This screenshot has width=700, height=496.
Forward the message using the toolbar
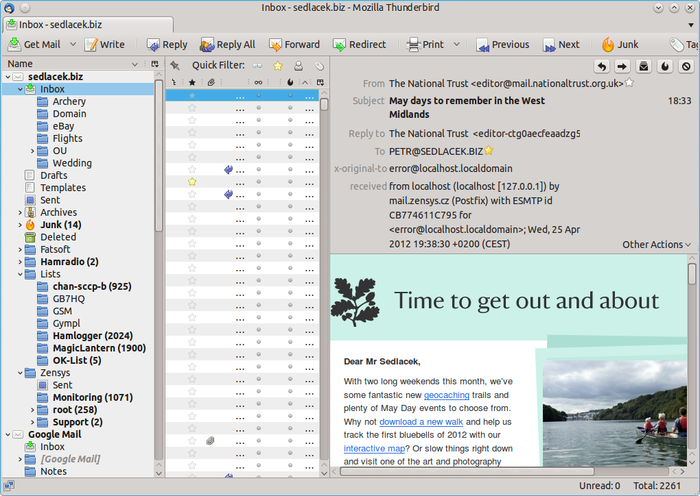click(x=295, y=45)
